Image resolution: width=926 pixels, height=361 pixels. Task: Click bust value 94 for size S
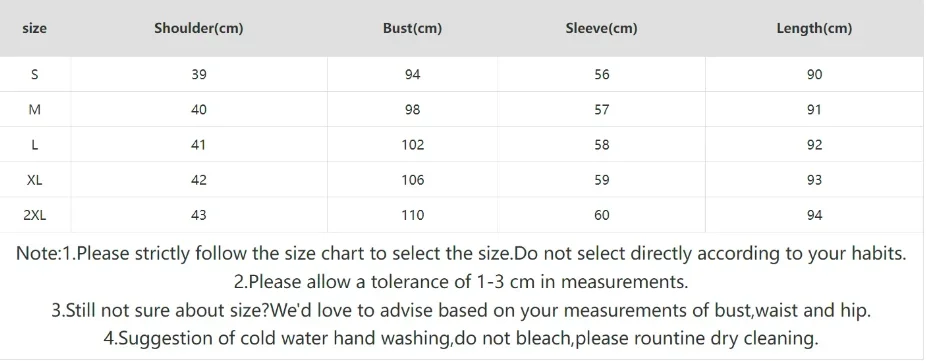click(x=412, y=74)
